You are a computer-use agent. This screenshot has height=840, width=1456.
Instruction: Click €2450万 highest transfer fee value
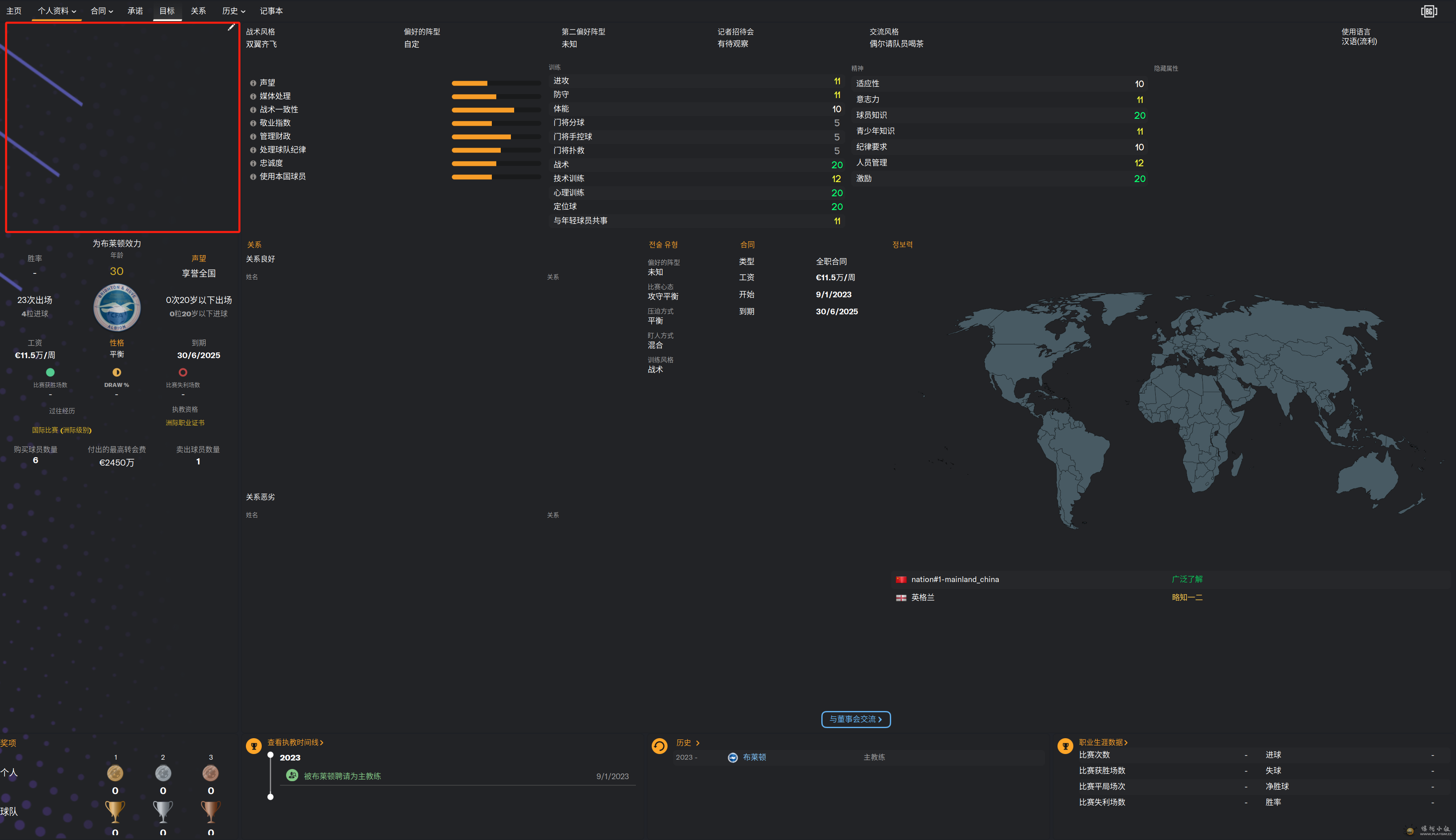(x=116, y=463)
